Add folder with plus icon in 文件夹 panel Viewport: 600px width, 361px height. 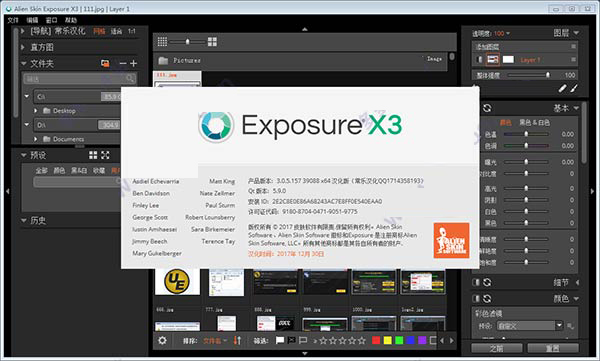[x=134, y=63]
